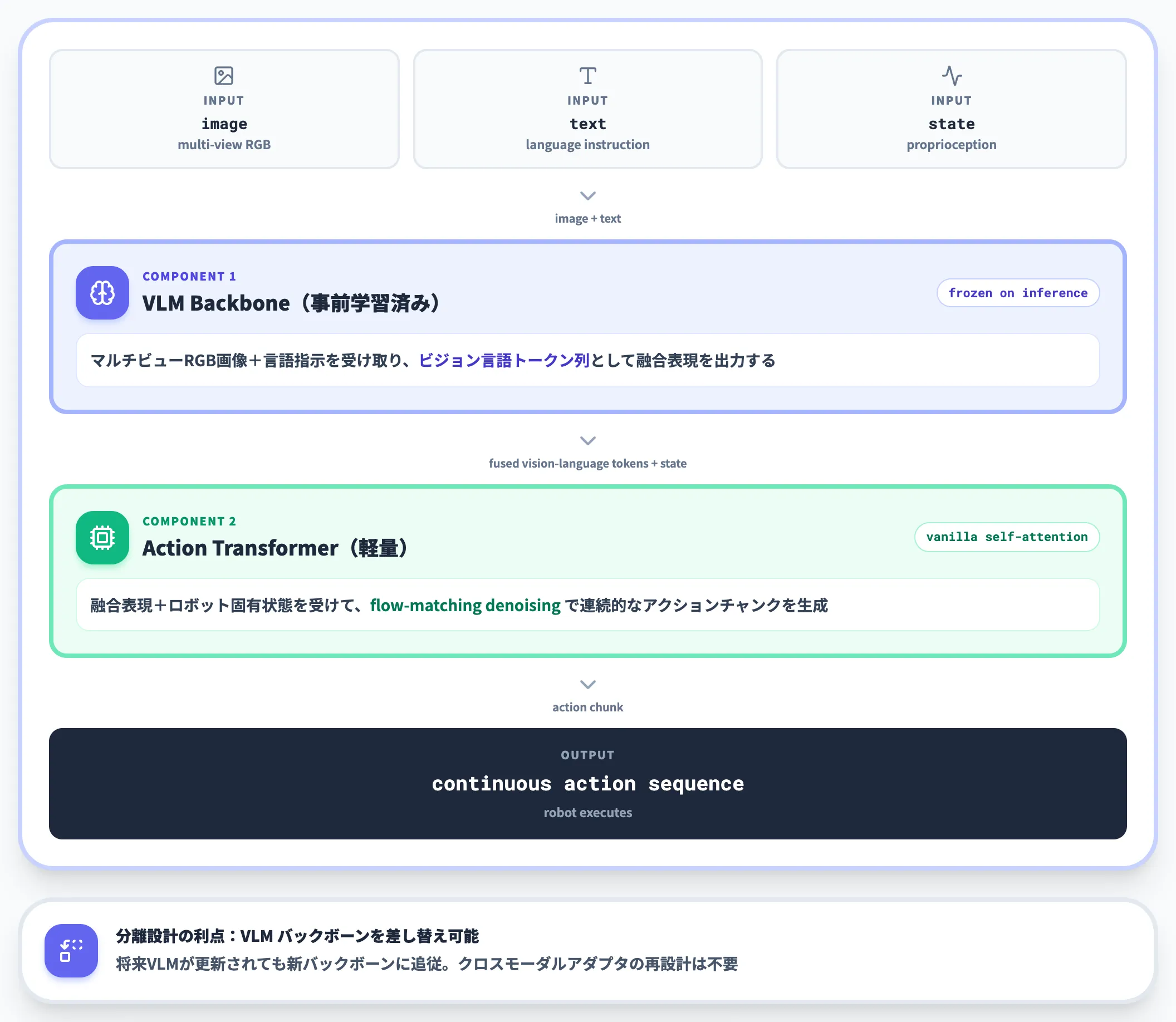The image size is (1176, 1022).
Task: Click the 'Action Transformer（軽量）' heading
Action: (276, 548)
